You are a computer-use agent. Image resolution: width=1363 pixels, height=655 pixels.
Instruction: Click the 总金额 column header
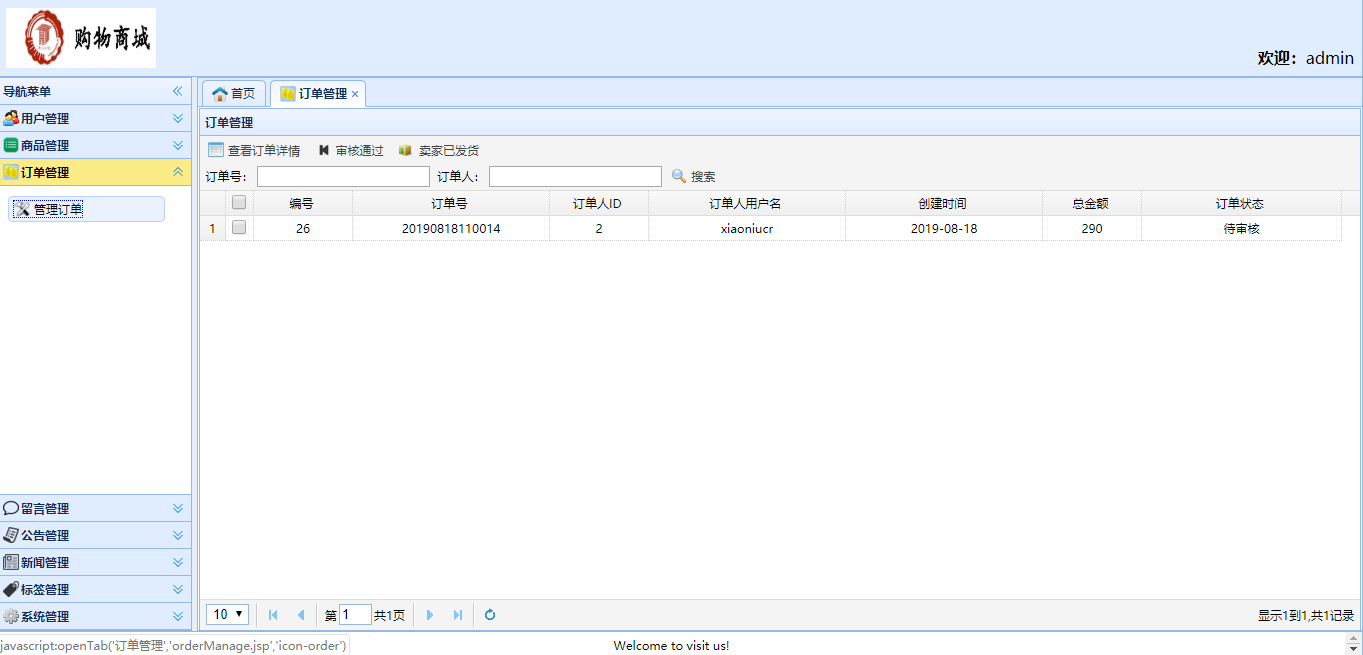[1091, 204]
